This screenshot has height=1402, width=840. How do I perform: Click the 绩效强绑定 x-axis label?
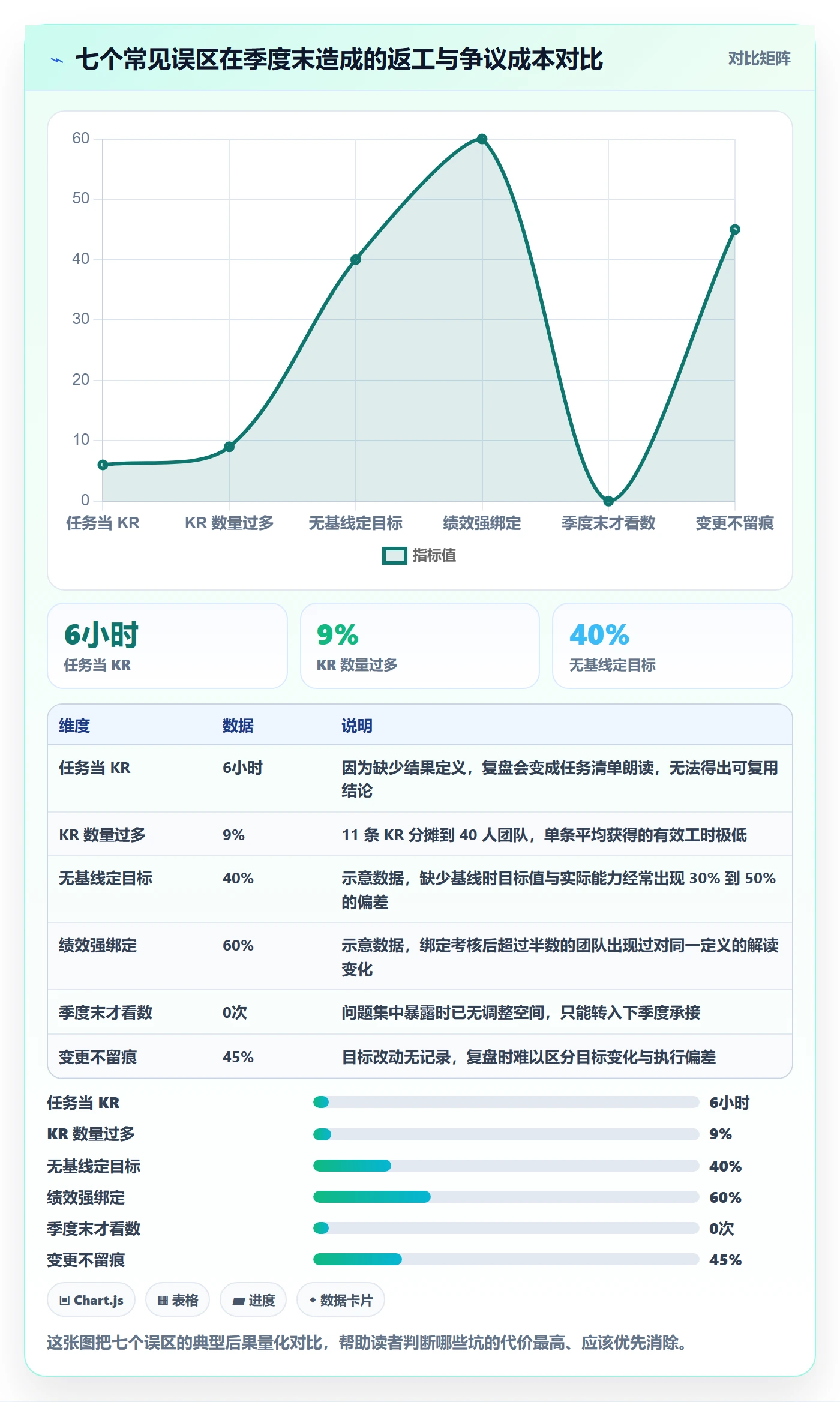[482, 523]
